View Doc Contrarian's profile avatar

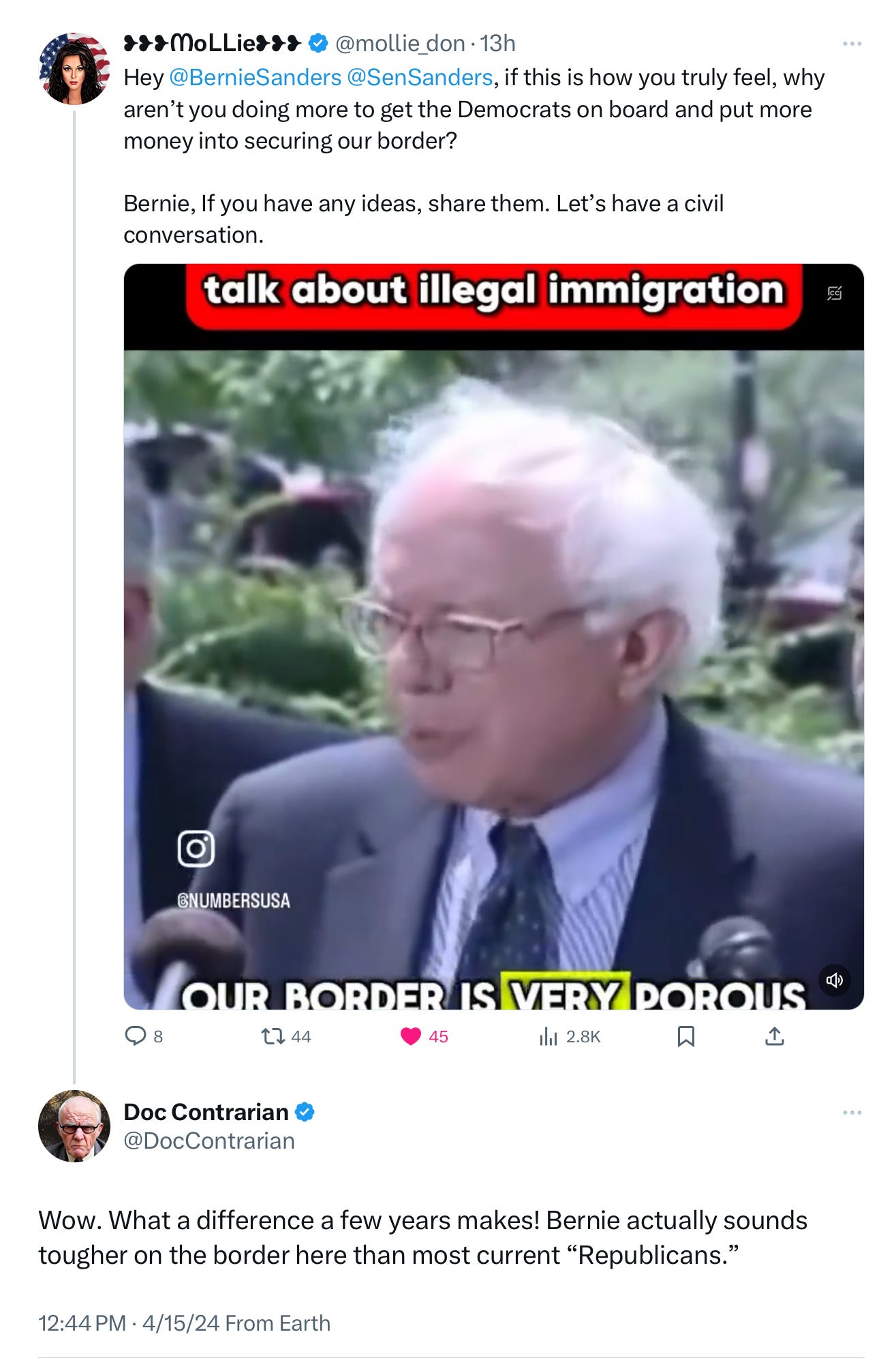tap(74, 1126)
